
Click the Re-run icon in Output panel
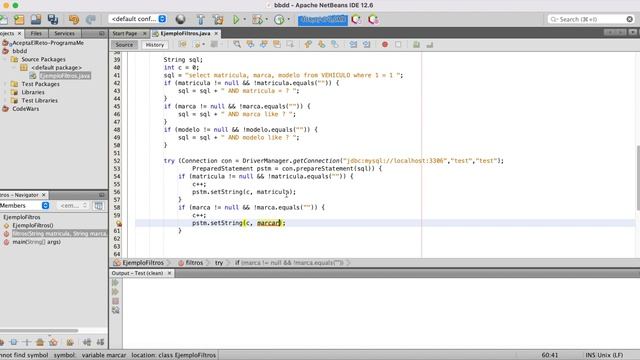tap(116, 282)
